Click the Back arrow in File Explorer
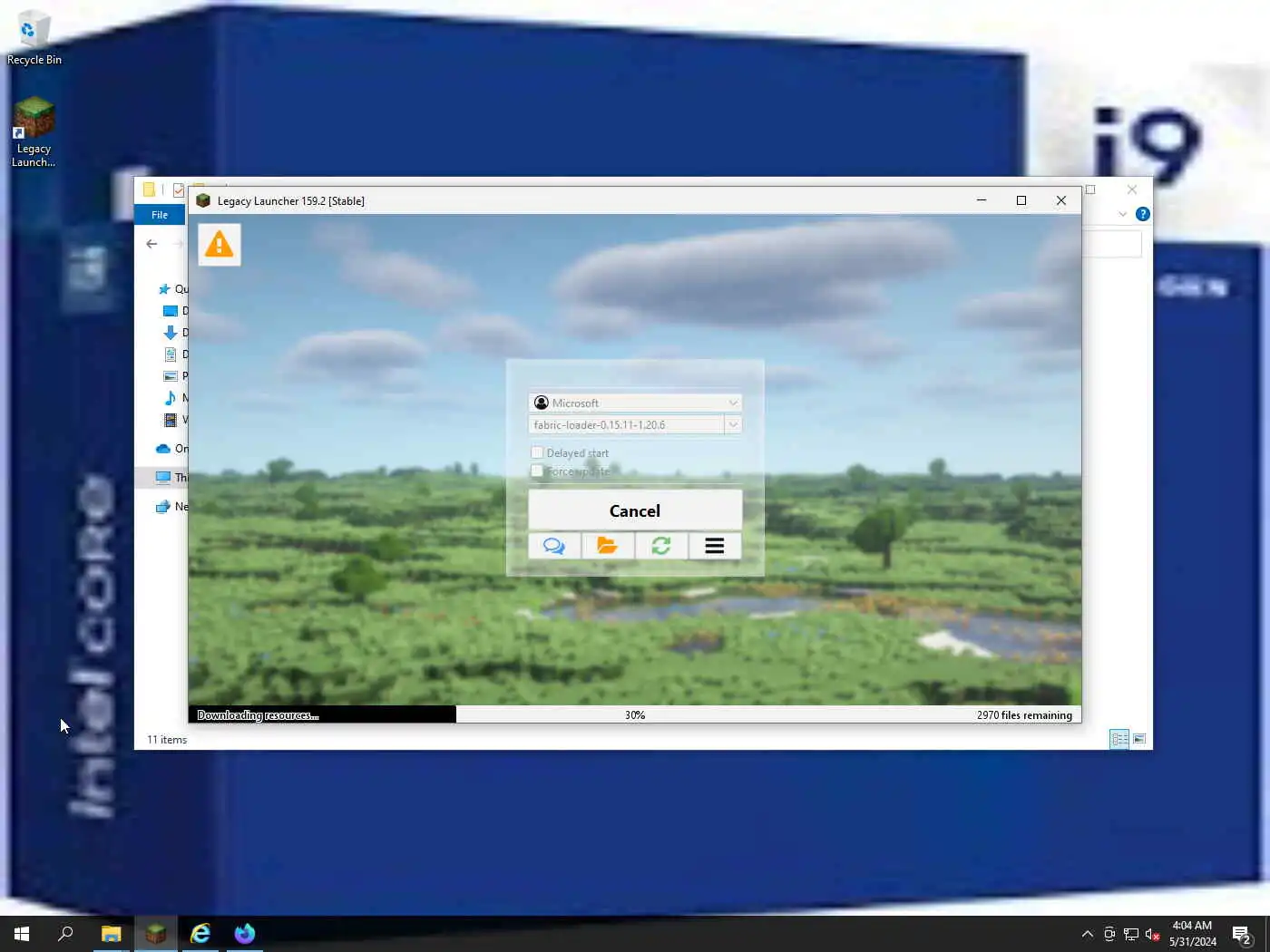The image size is (1270, 952). (x=151, y=243)
